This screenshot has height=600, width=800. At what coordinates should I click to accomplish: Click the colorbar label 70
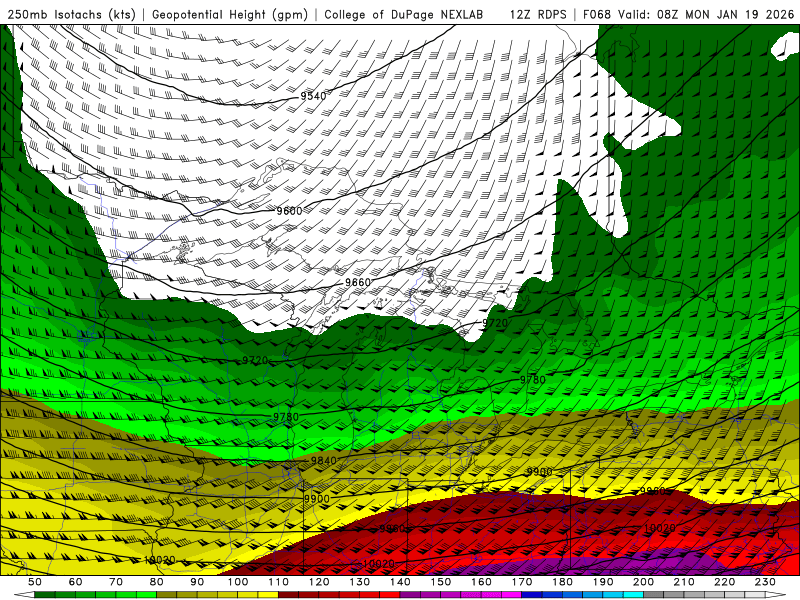click(x=116, y=582)
